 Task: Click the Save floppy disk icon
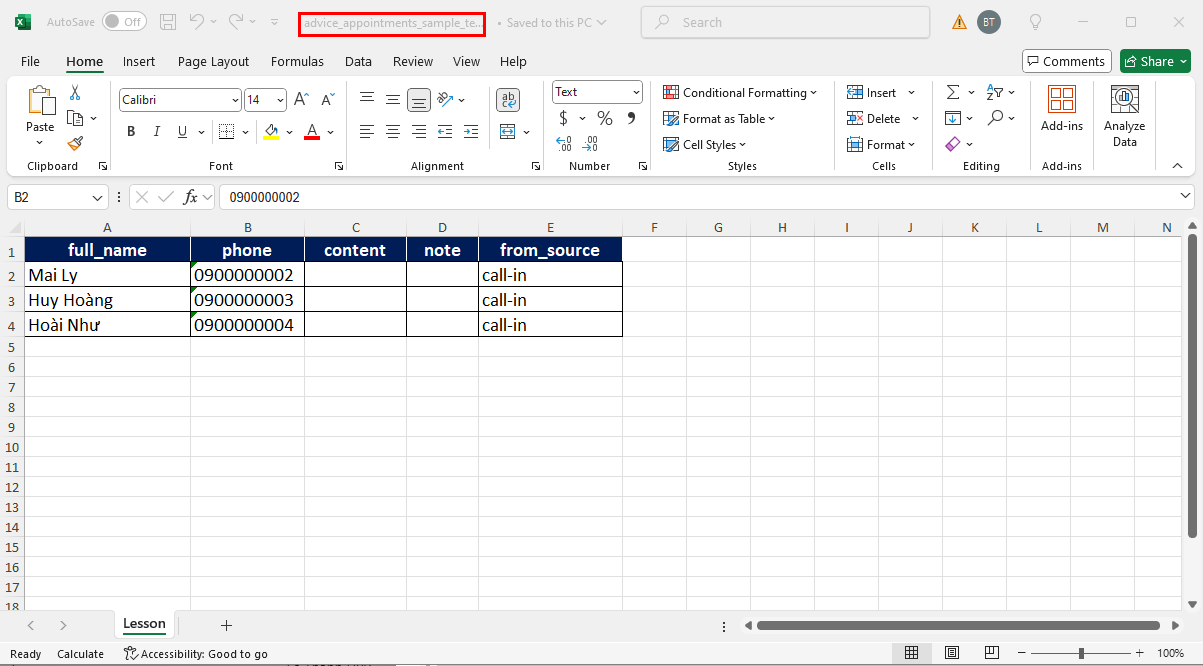point(168,22)
